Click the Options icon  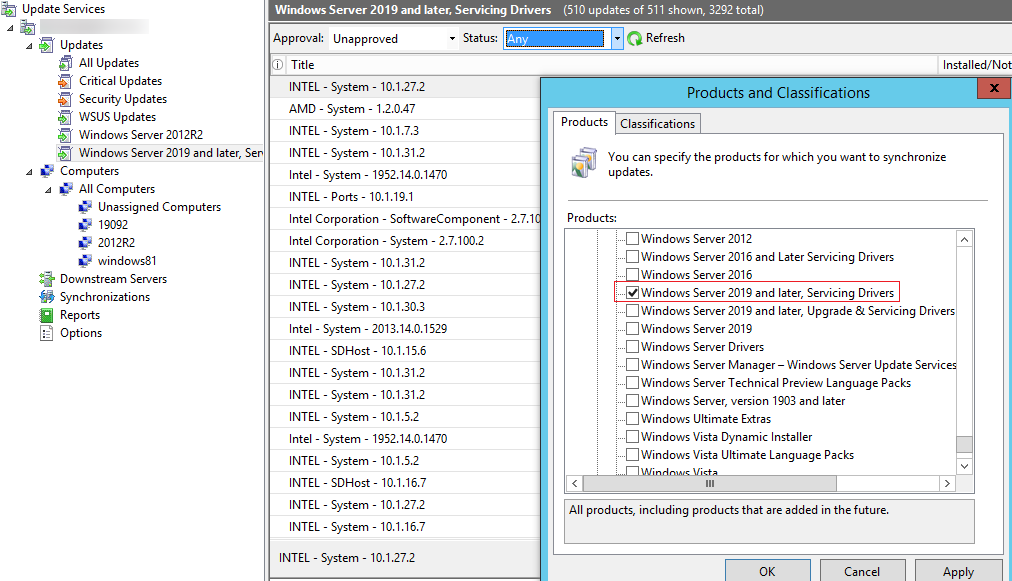pyautogui.click(x=46, y=334)
